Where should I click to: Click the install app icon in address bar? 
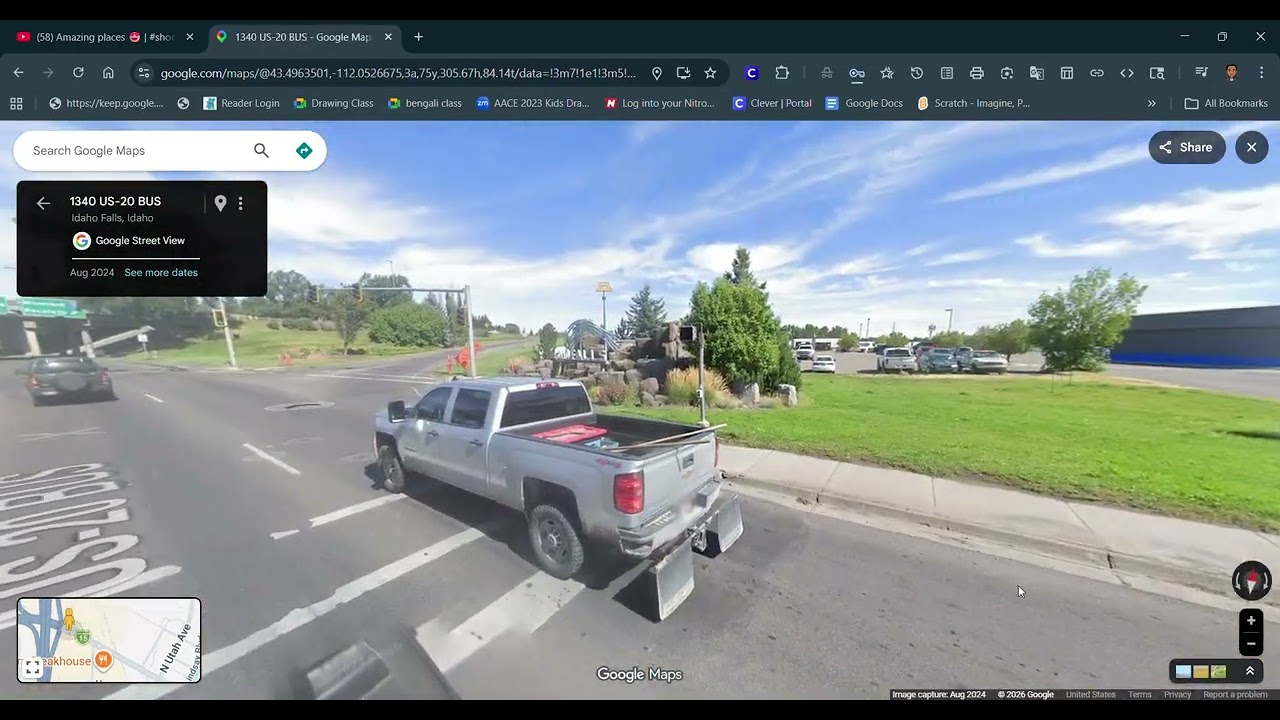click(683, 73)
